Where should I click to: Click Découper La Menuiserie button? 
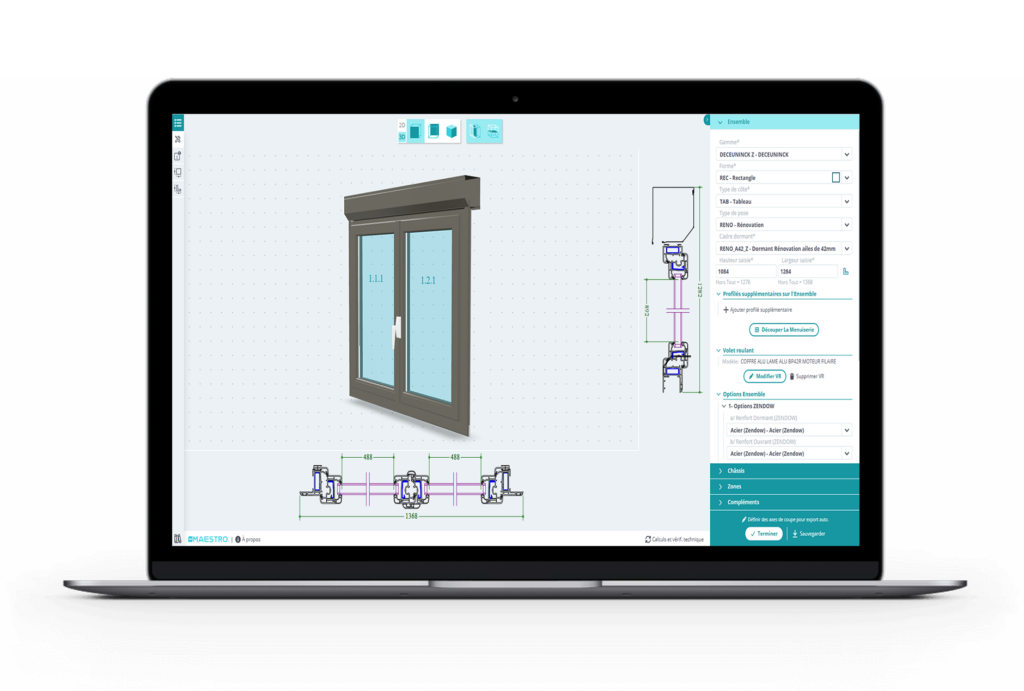[784, 330]
